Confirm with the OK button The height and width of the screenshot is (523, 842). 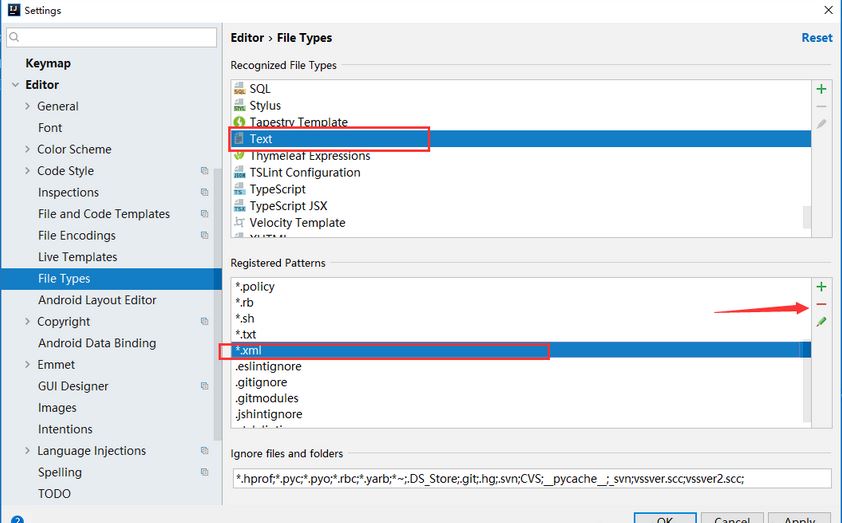point(665,519)
